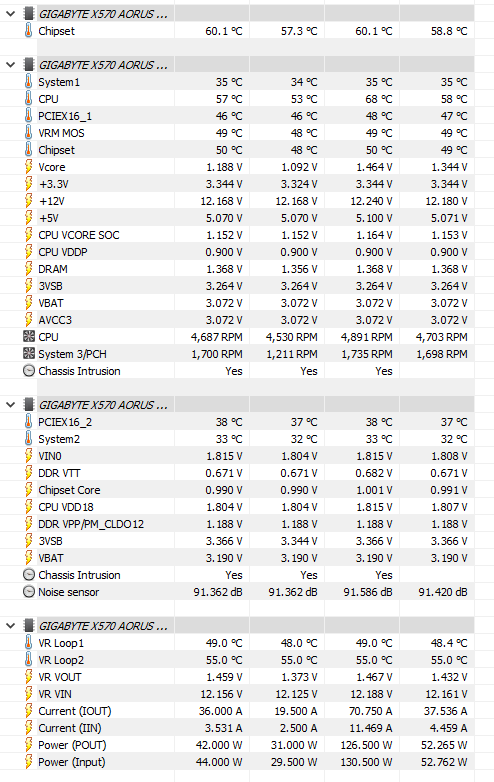Viewport: 494px width, 782px height.
Task: Click the Noise sensor row label
Action: click(x=69, y=592)
